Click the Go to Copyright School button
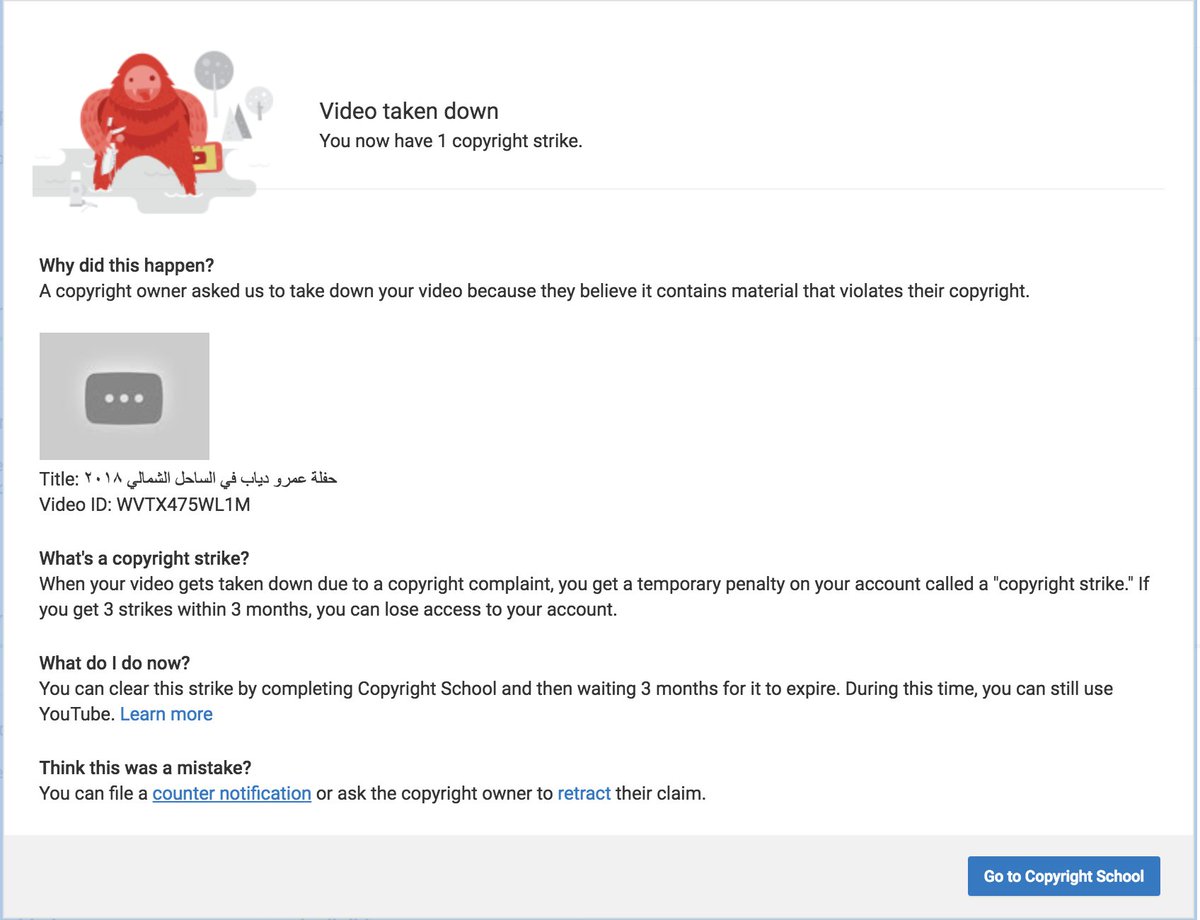The image size is (1200, 920). pos(1063,876)
